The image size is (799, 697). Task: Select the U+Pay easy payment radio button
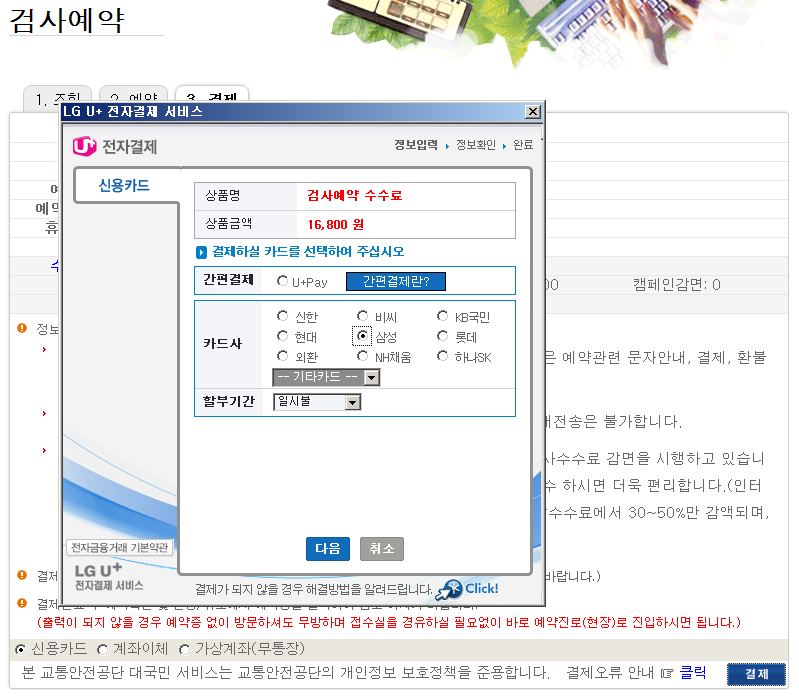(x=282, y=281)
